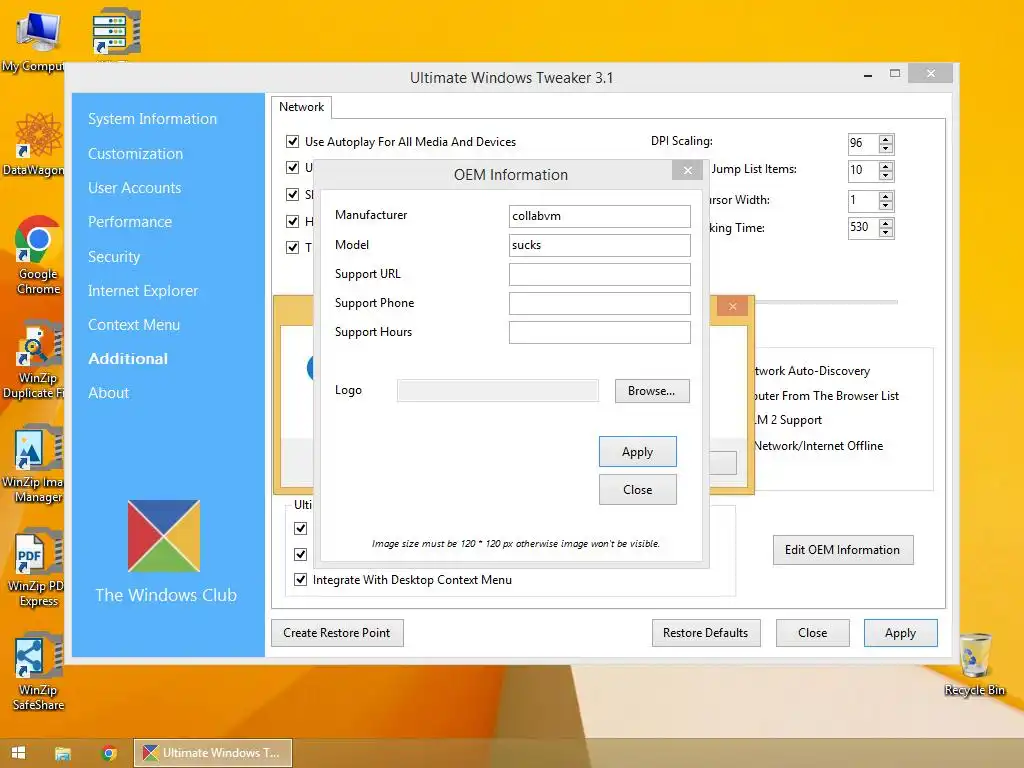
Task: Open Chrome from the taskbar
Action: (x=109, y=753)
